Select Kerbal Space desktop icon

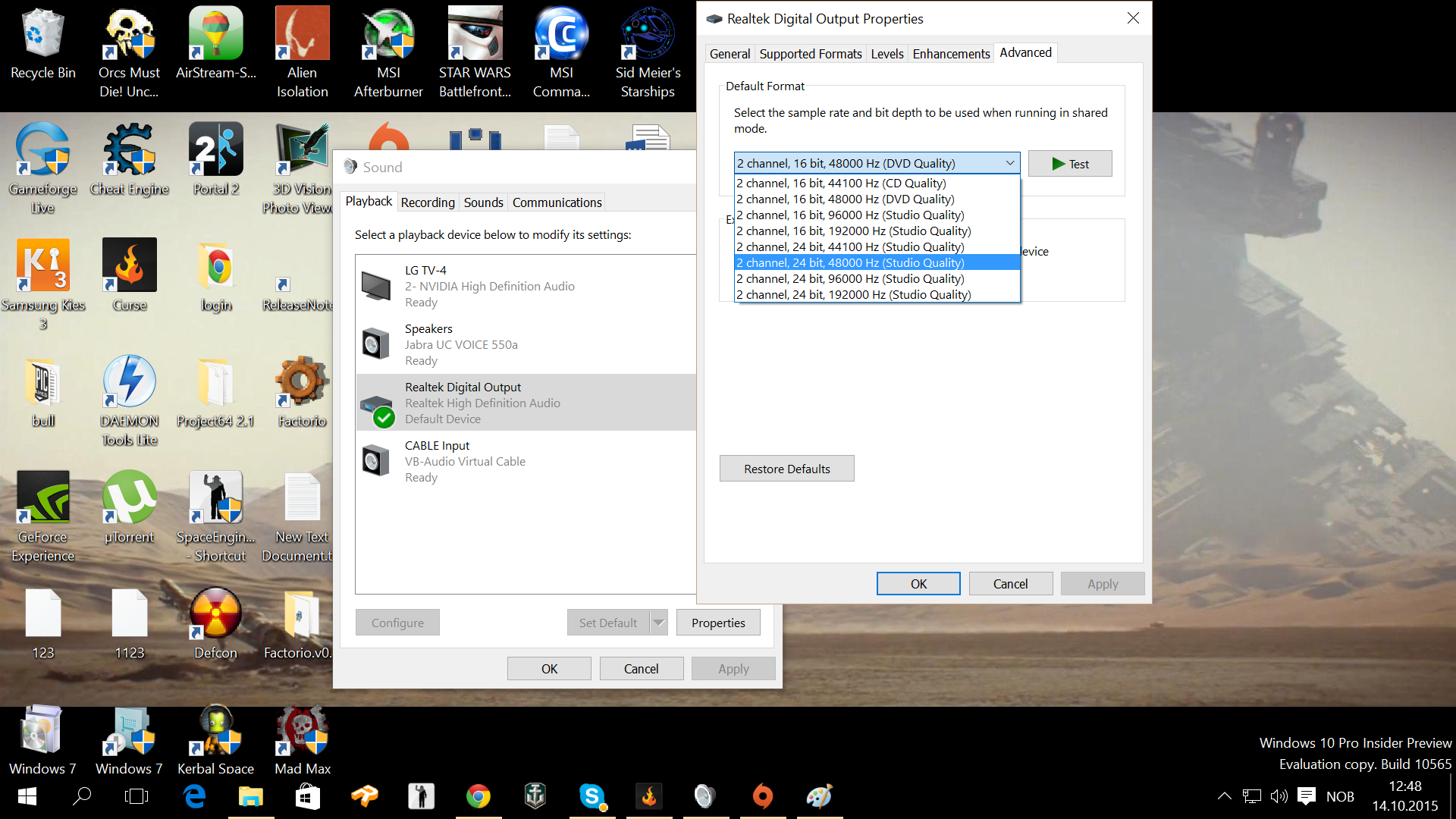pyautogui.click(x=216, y=739)
